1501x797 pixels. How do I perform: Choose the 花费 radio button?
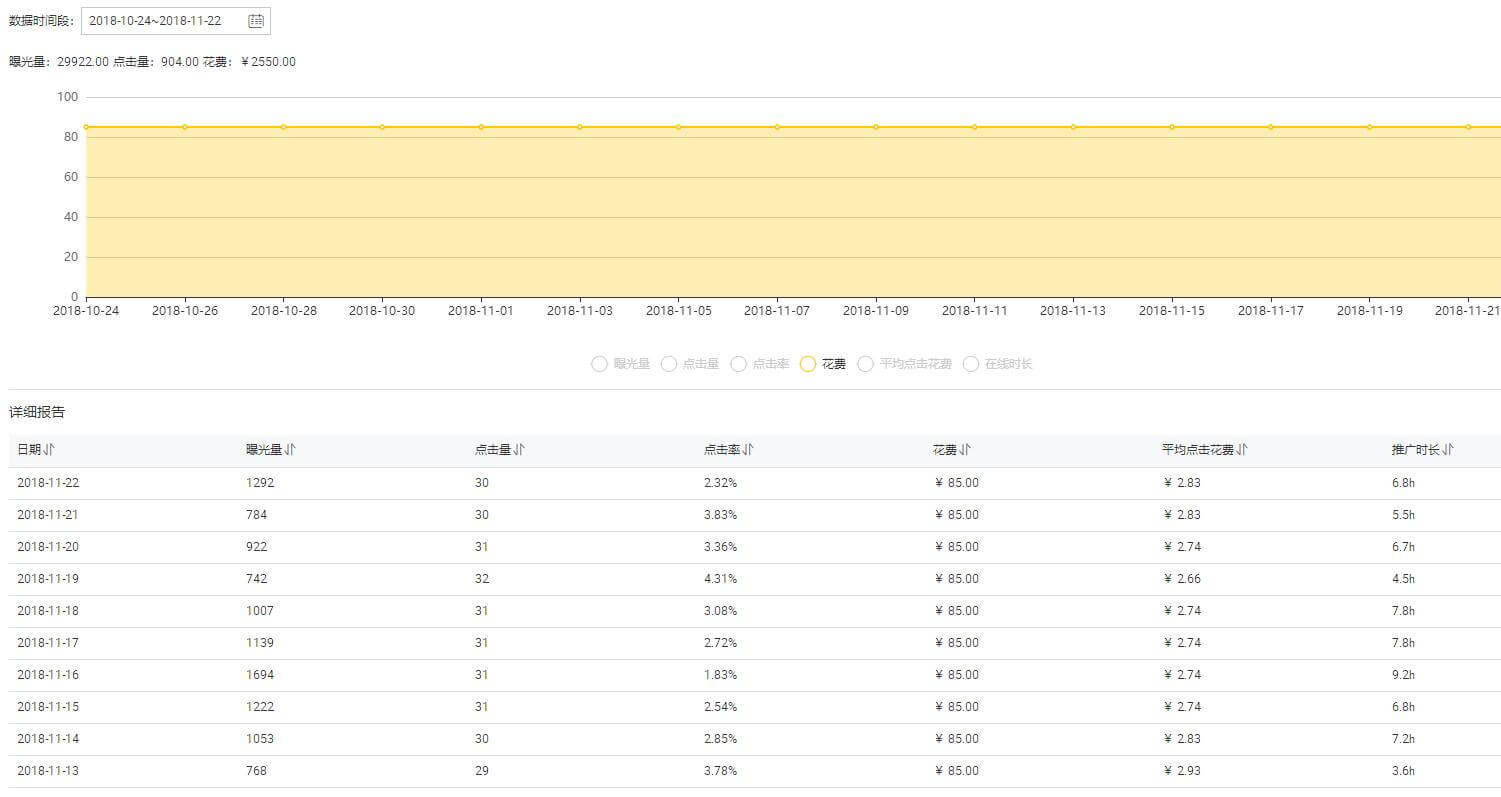808,364
